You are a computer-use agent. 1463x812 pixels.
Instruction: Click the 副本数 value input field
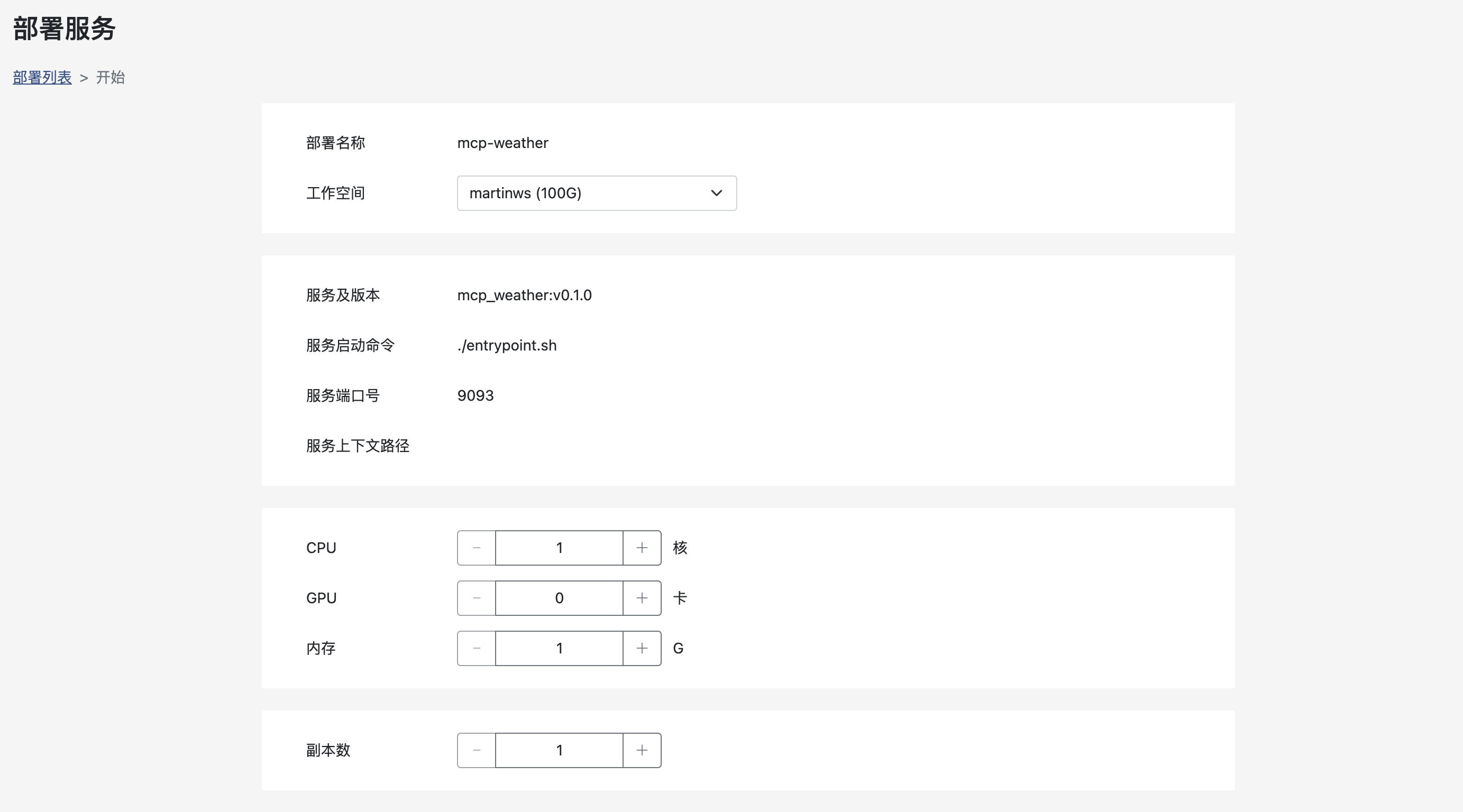coord(559,750)
